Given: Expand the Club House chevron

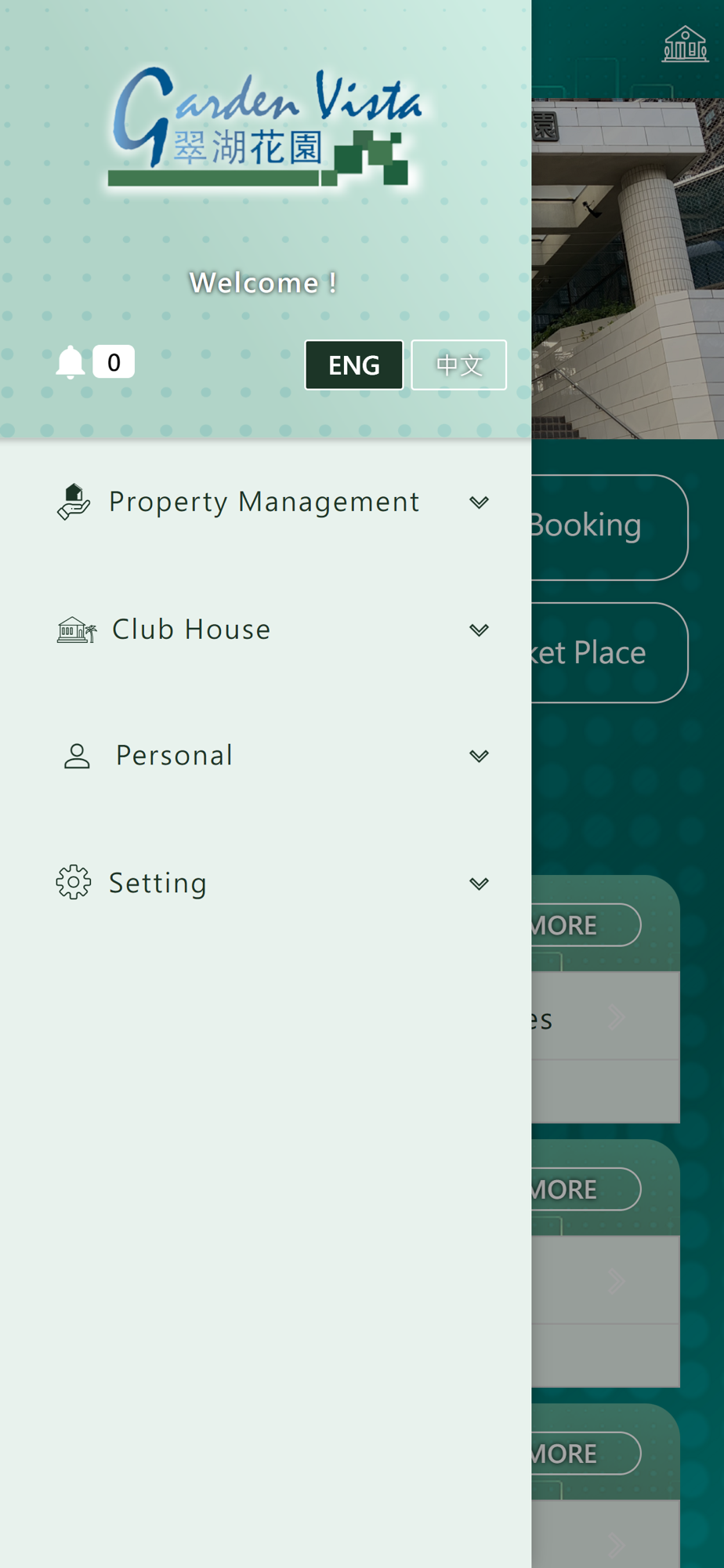Looking at the screenshot, I should [479, 630].
